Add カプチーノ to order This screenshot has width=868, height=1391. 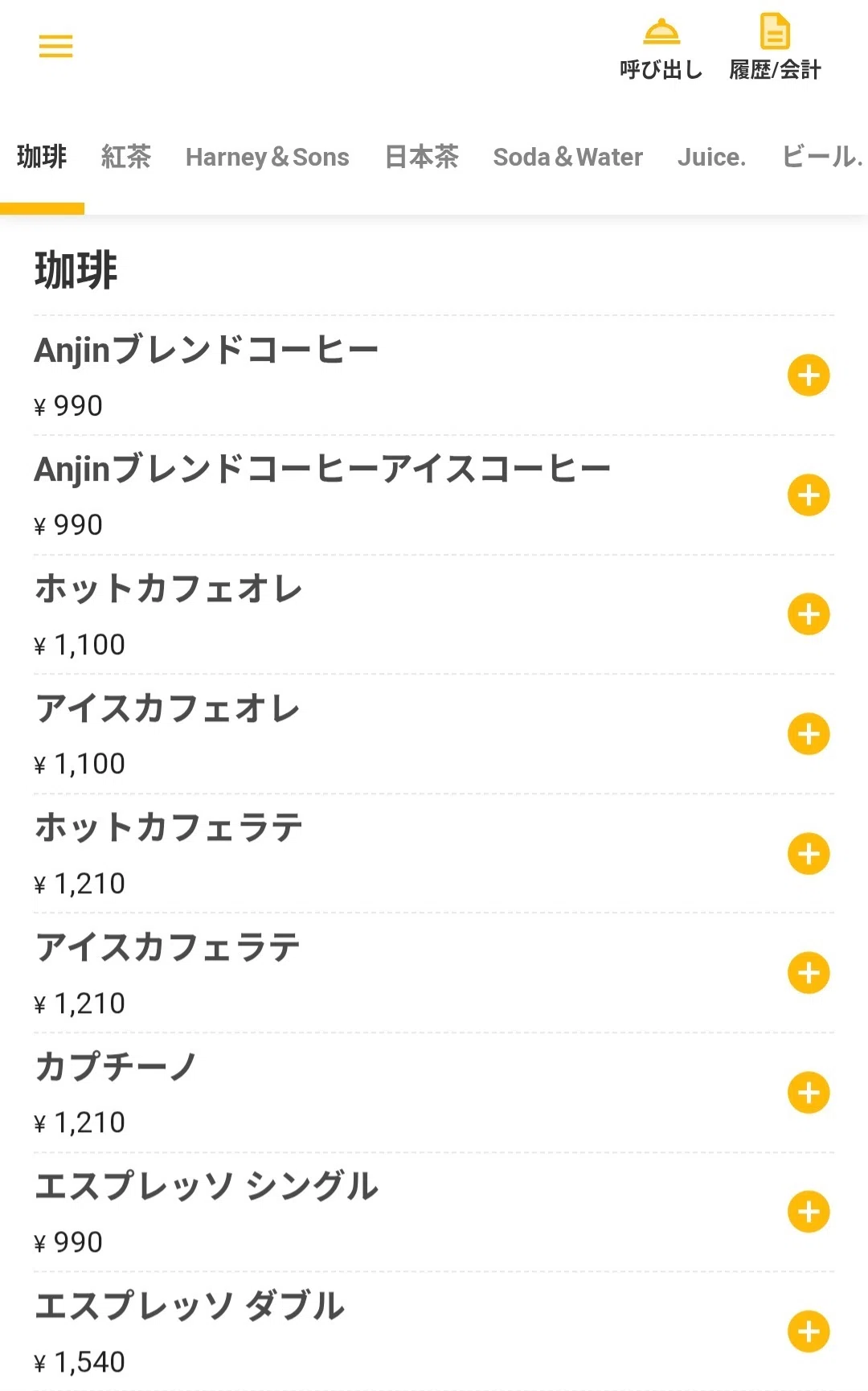click(x=809, y=1093)
